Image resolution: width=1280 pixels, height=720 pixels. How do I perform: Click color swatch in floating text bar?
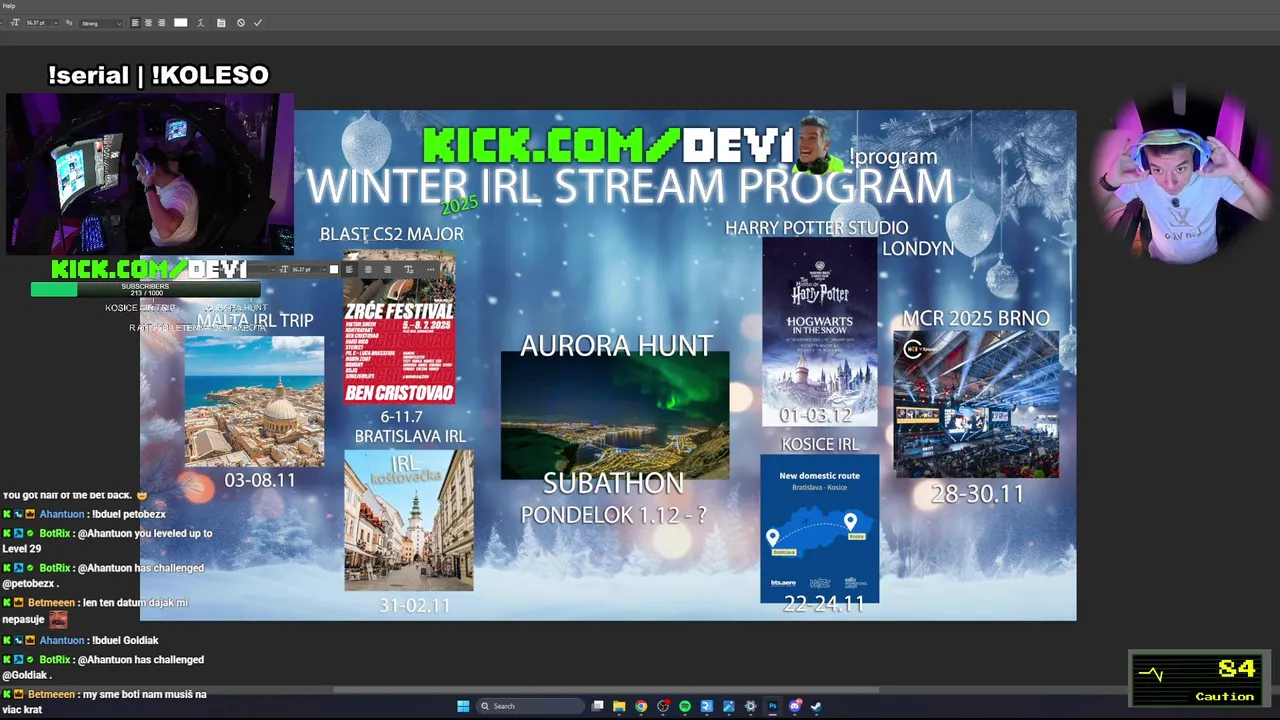click(334, 269)
